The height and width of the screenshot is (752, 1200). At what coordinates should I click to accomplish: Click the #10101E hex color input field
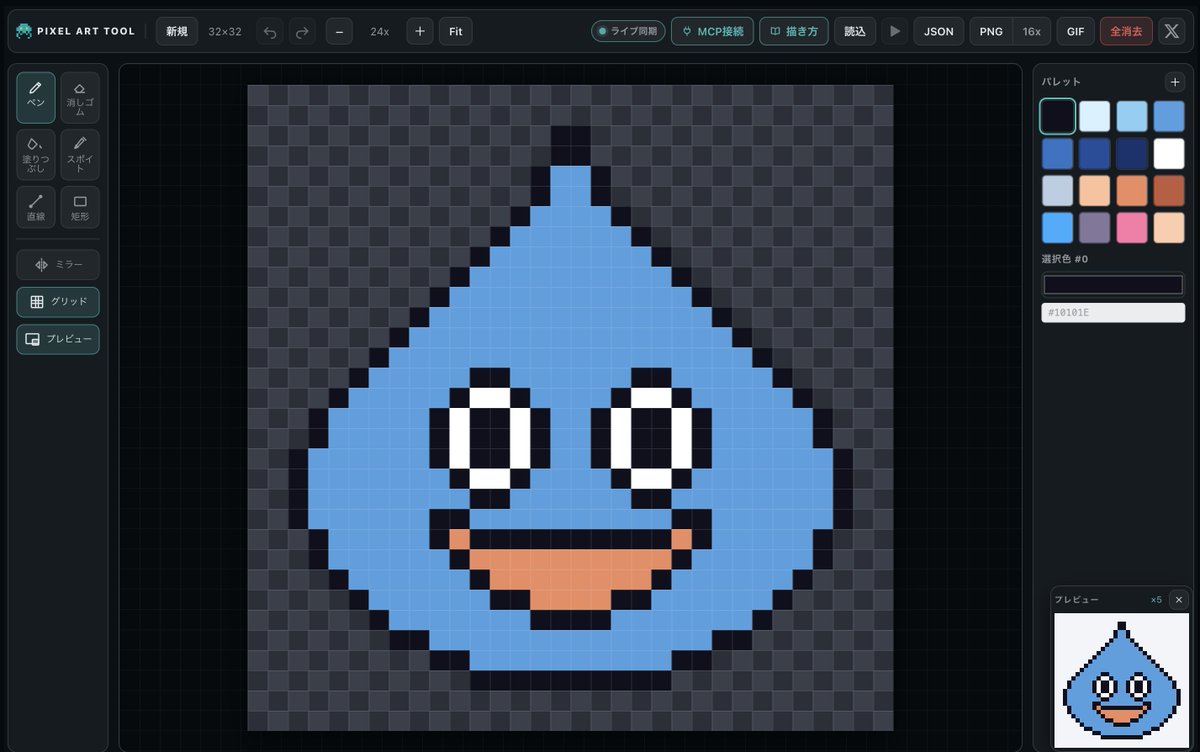coord(1113,313)
